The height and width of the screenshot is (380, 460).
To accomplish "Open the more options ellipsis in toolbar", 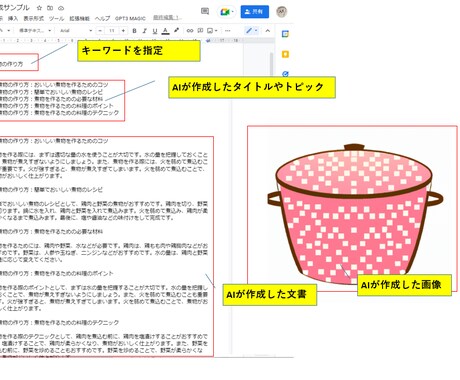I will click(228, 31).
